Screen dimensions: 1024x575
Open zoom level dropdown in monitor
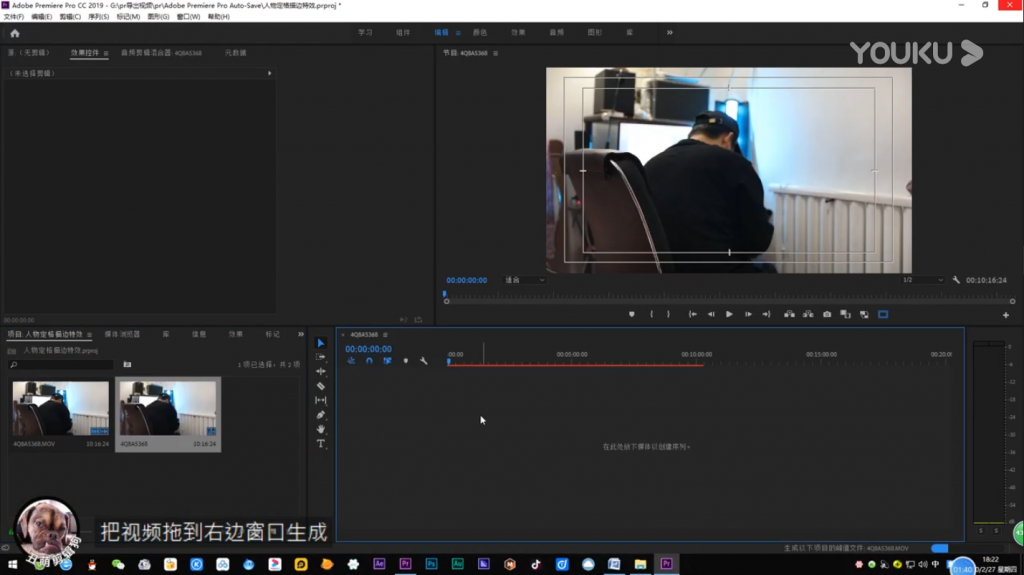pyautogui.click(x=524, y=280)
